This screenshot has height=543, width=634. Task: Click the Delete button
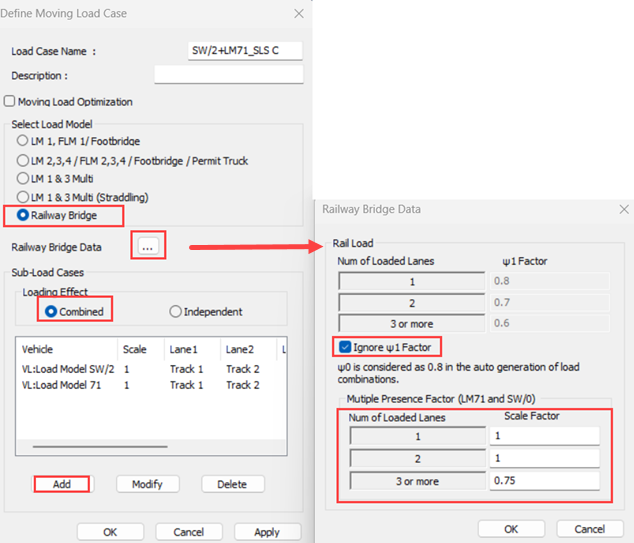232,484
